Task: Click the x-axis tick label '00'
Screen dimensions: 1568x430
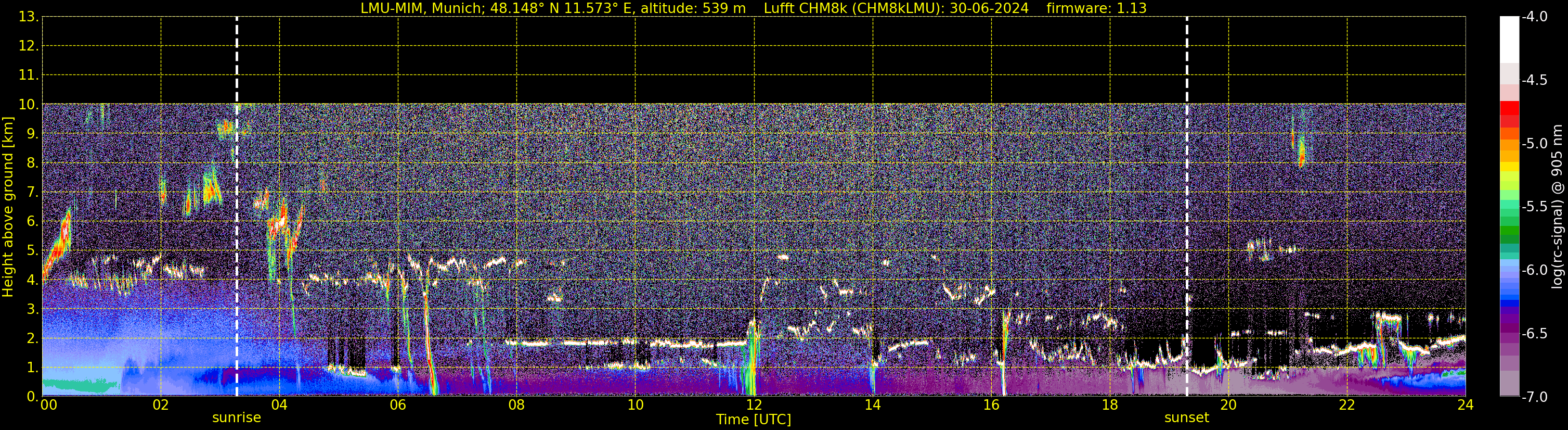Action: tap(49, 405)
